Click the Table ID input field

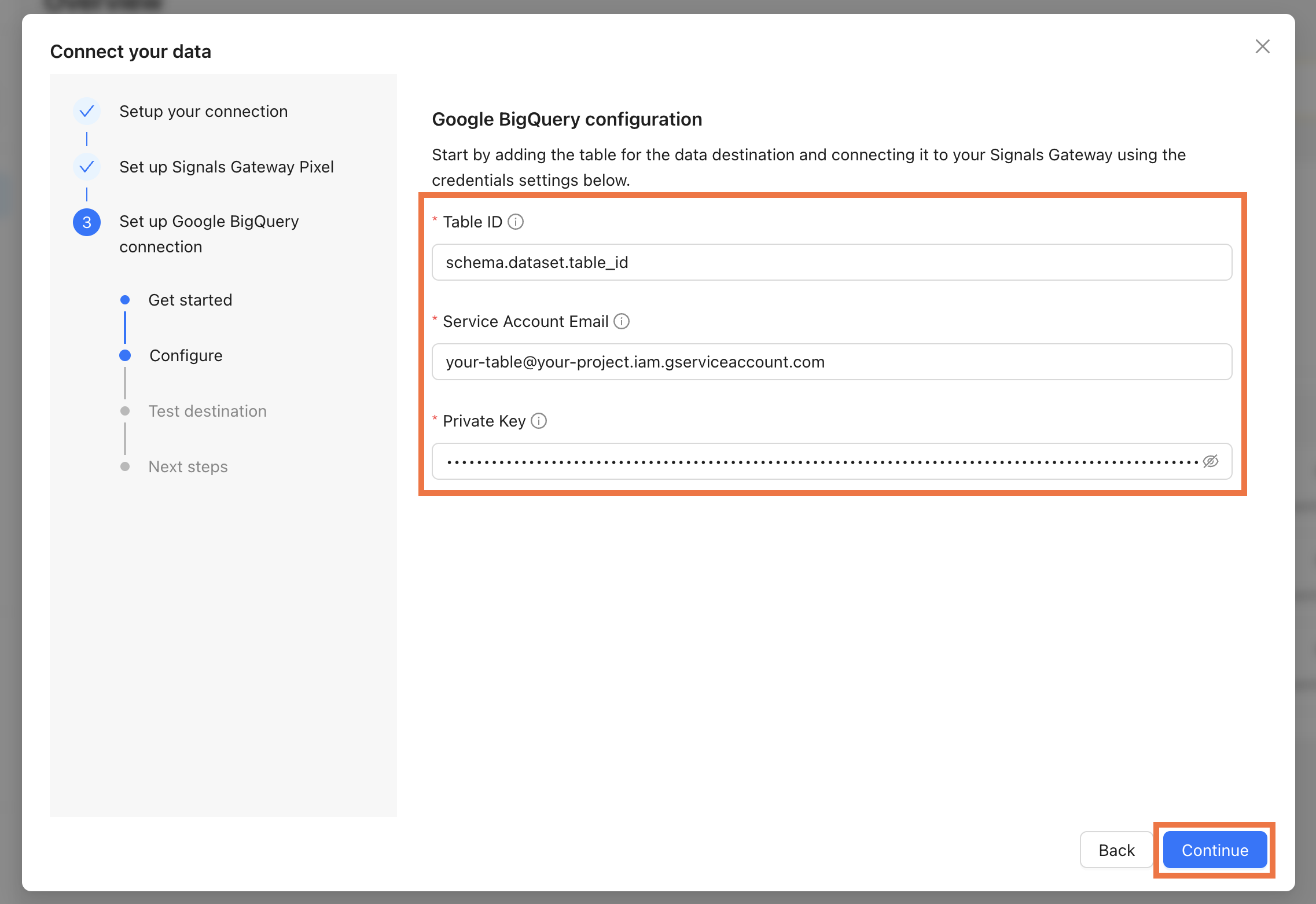(x=832, y=263)
